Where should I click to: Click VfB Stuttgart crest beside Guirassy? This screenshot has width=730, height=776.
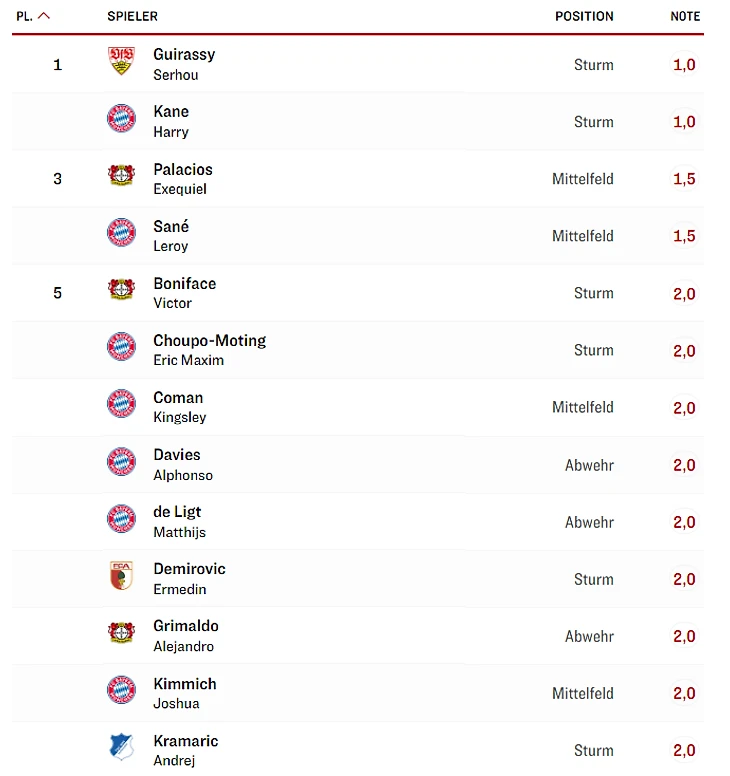point(121,61)
